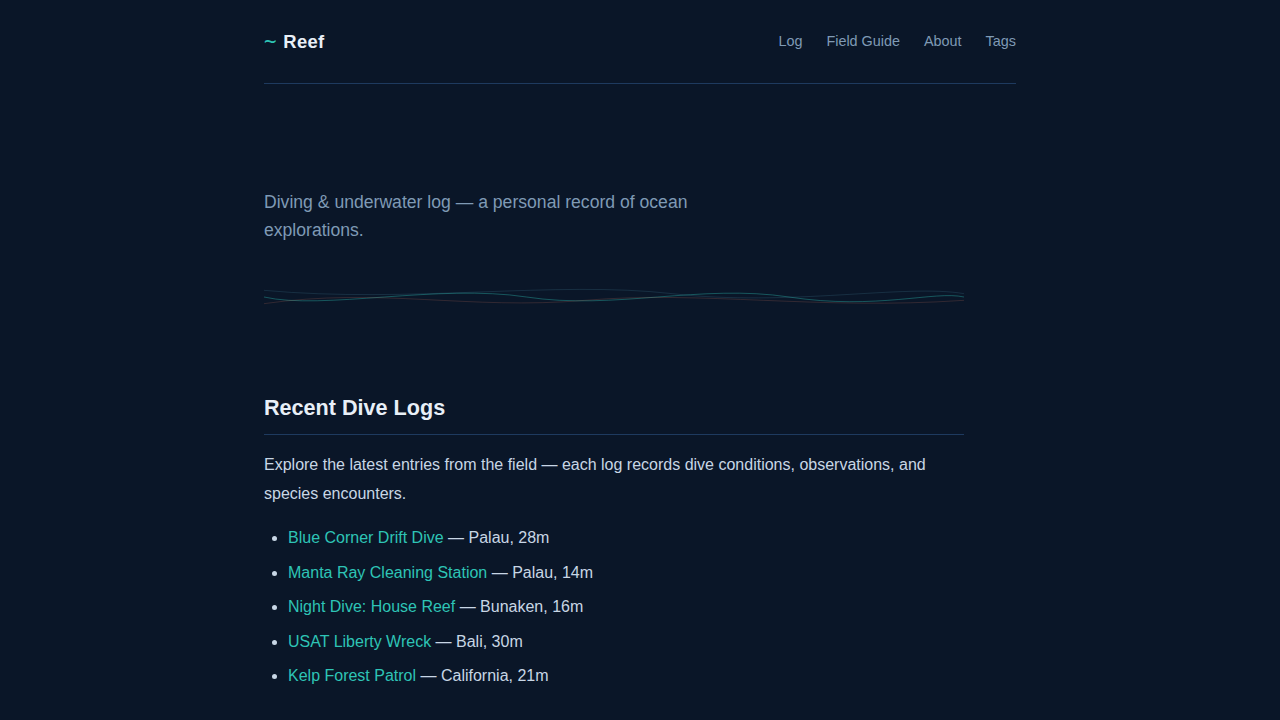Open the Blue Corner Drift Dive log
1280x720 pixels.
[365, 538]
